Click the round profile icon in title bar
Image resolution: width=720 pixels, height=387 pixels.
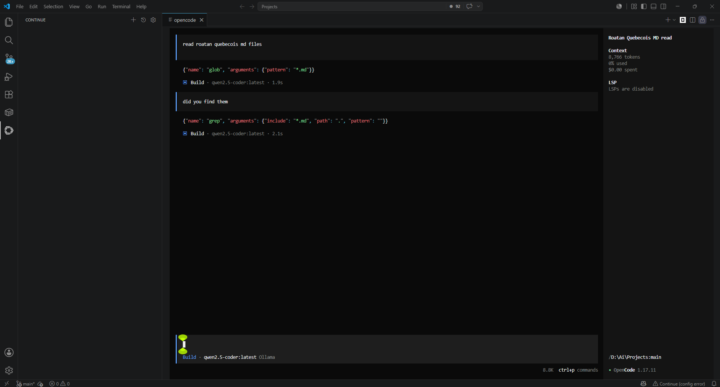coord(619,6)
